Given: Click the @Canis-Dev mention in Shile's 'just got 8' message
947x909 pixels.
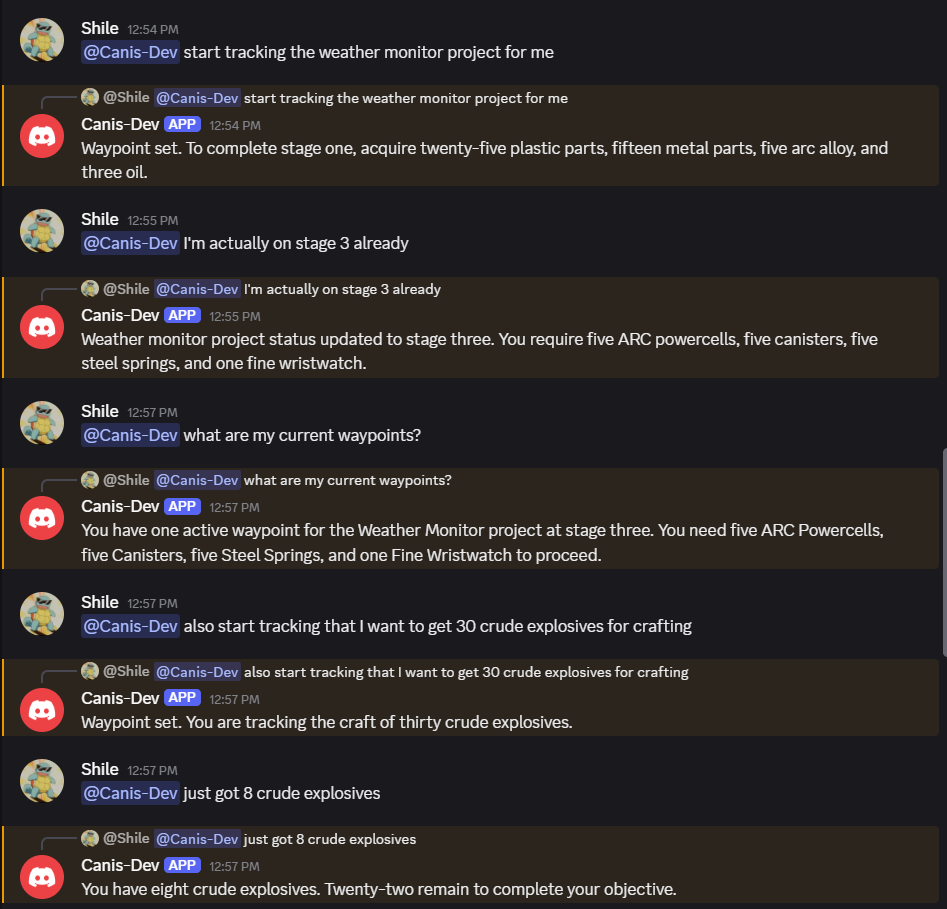Looking at the screenshot, I should (130, 793).
